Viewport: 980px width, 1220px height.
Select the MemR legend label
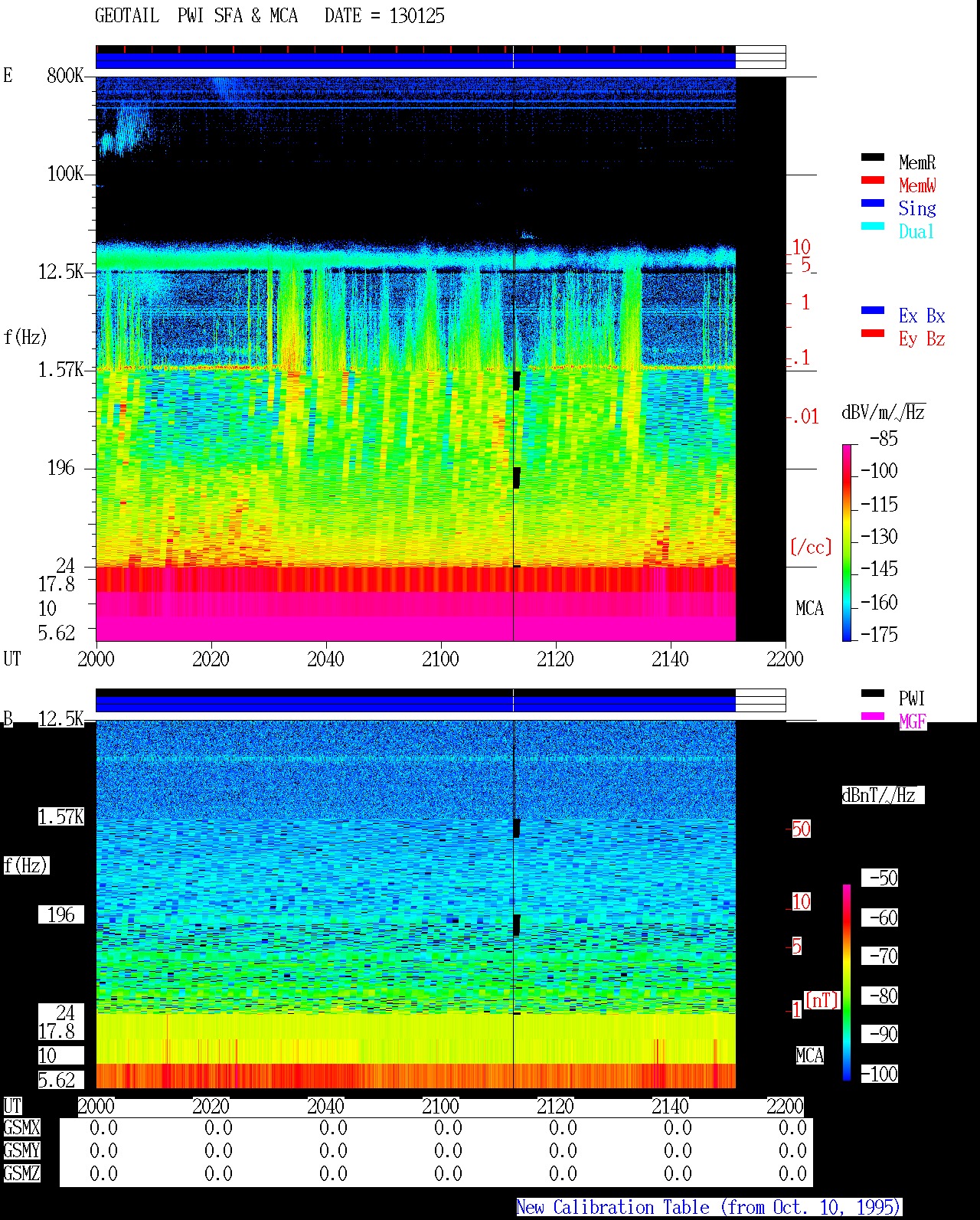pyautogui.click(x=917, y=162)
